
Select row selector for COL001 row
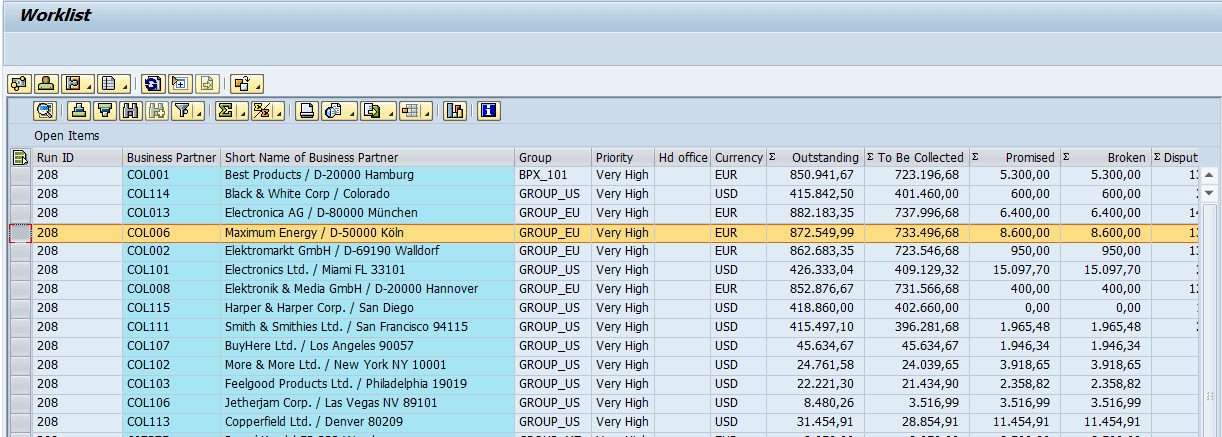tap(20, 175)
